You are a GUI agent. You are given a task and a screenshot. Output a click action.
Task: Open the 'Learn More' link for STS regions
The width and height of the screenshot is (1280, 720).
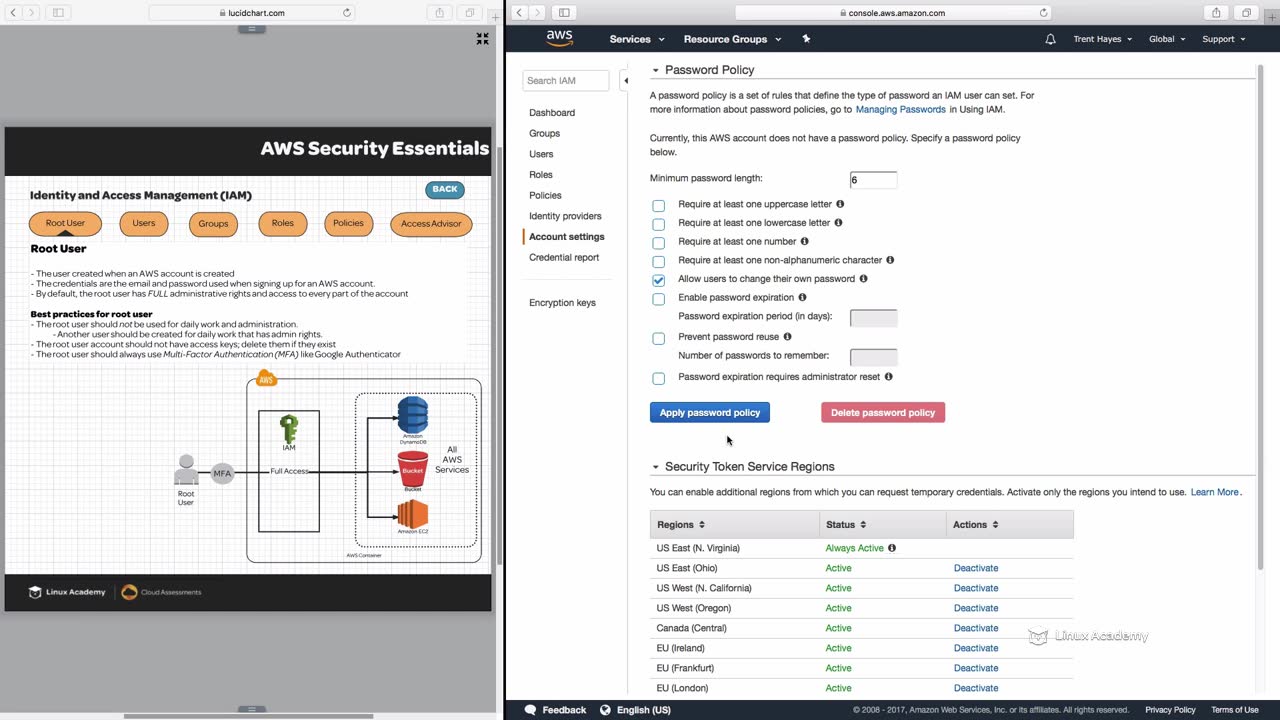(1215, 492)
